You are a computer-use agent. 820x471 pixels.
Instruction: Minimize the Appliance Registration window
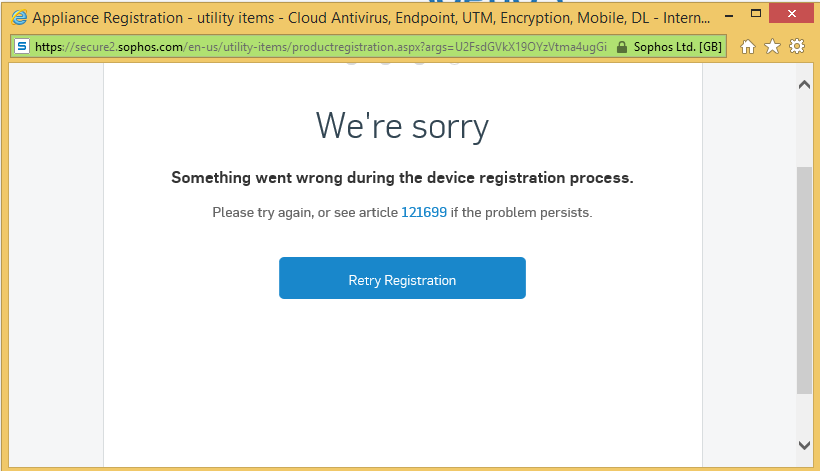click(728, 16)
